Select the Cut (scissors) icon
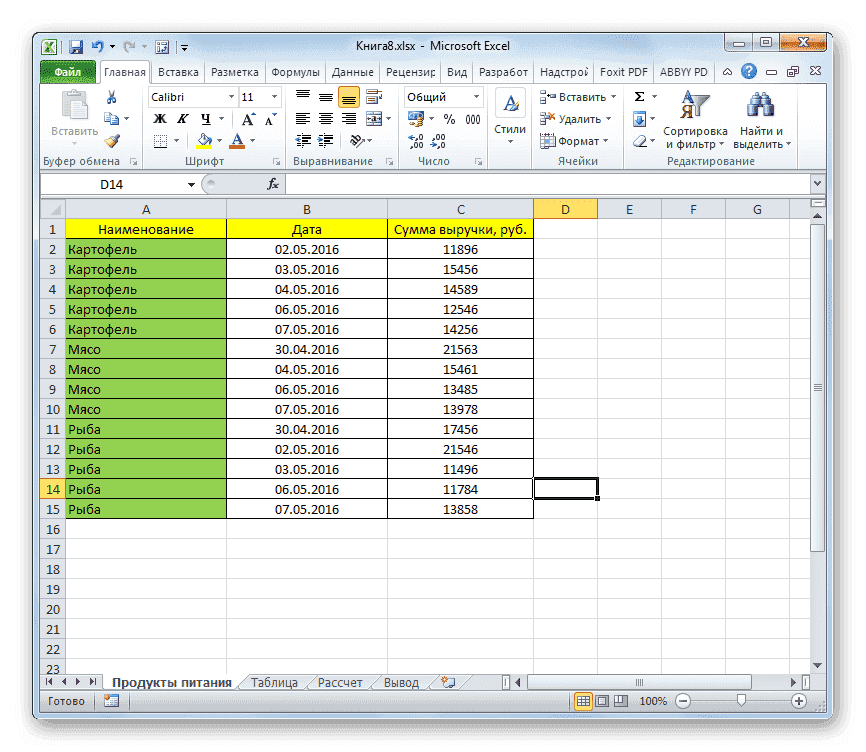 point(110,96)
